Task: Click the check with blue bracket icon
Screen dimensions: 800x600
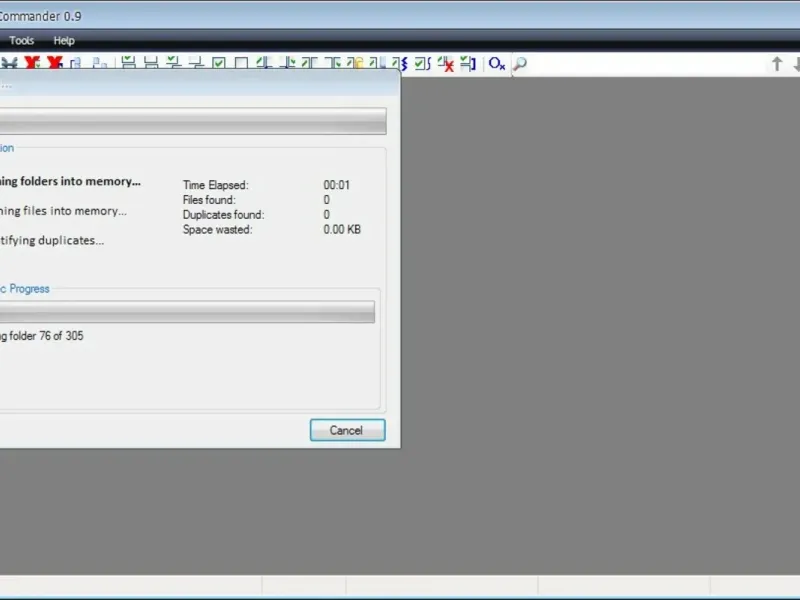Action: coord(468,63)
